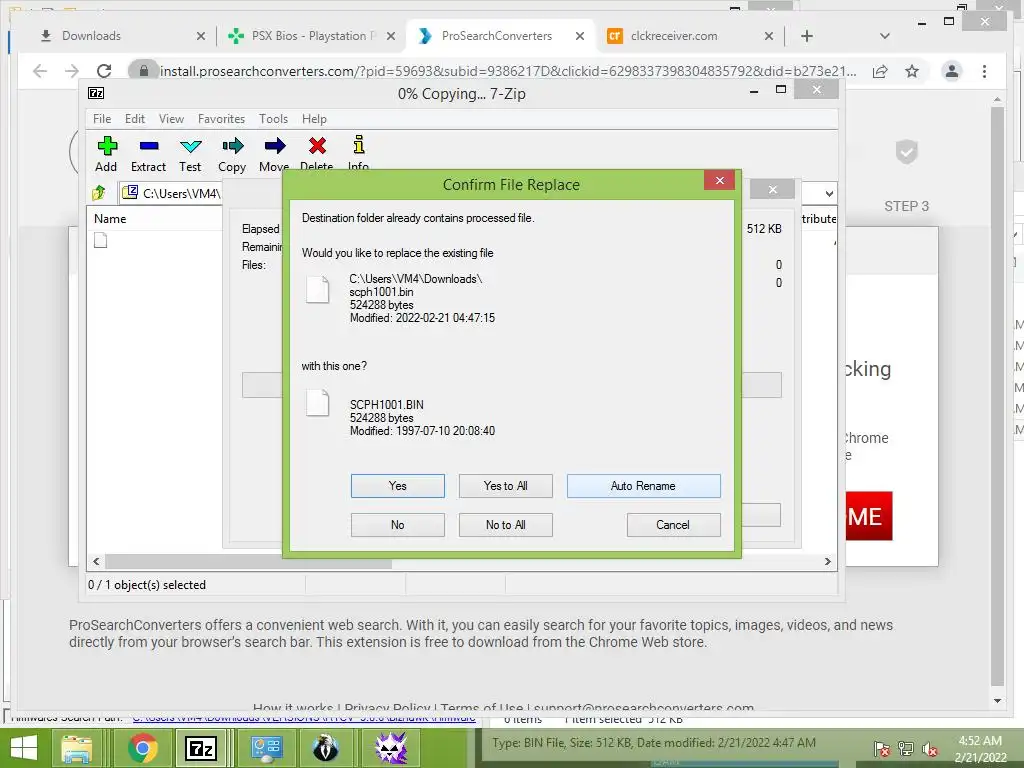Click the 7-Zip horizontal scrollbar right arrow
Viewport: 1024px width, 768px height.
[828, 562]
